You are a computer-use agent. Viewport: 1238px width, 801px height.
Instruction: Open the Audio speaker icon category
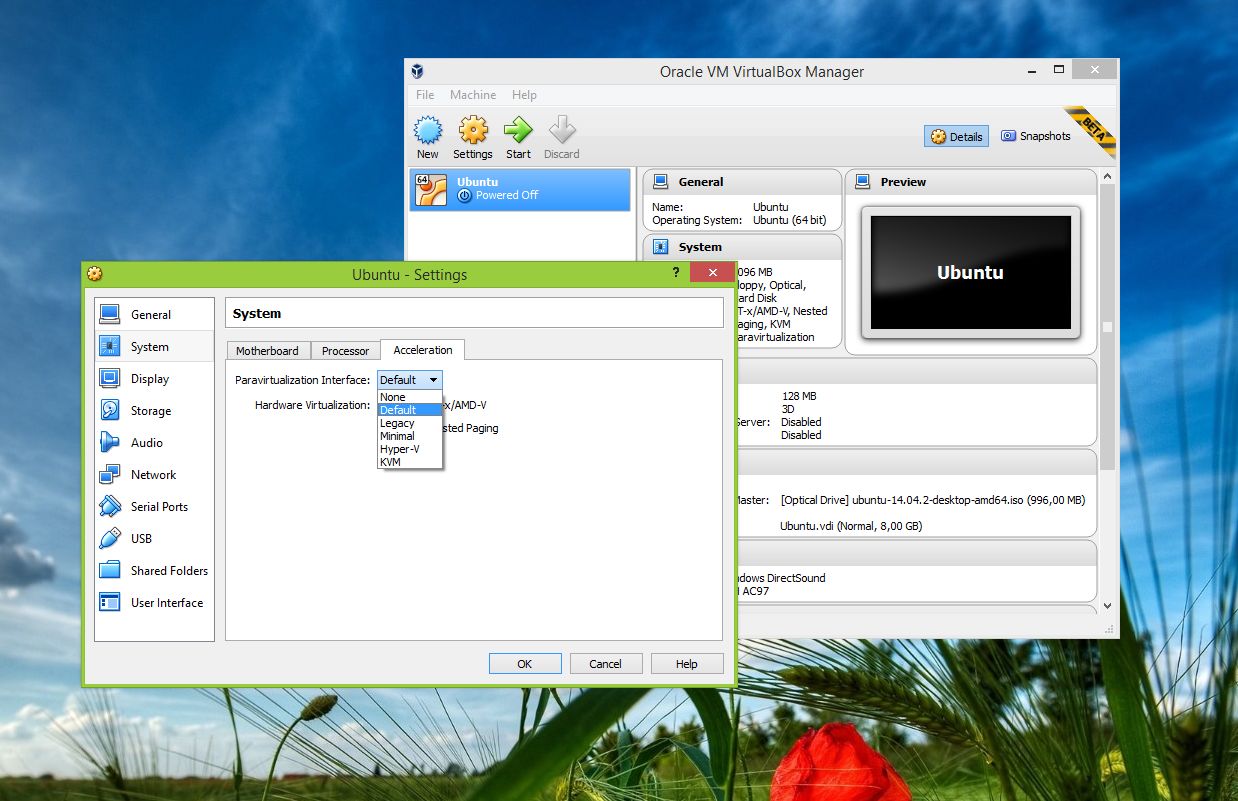click(110, 442)
